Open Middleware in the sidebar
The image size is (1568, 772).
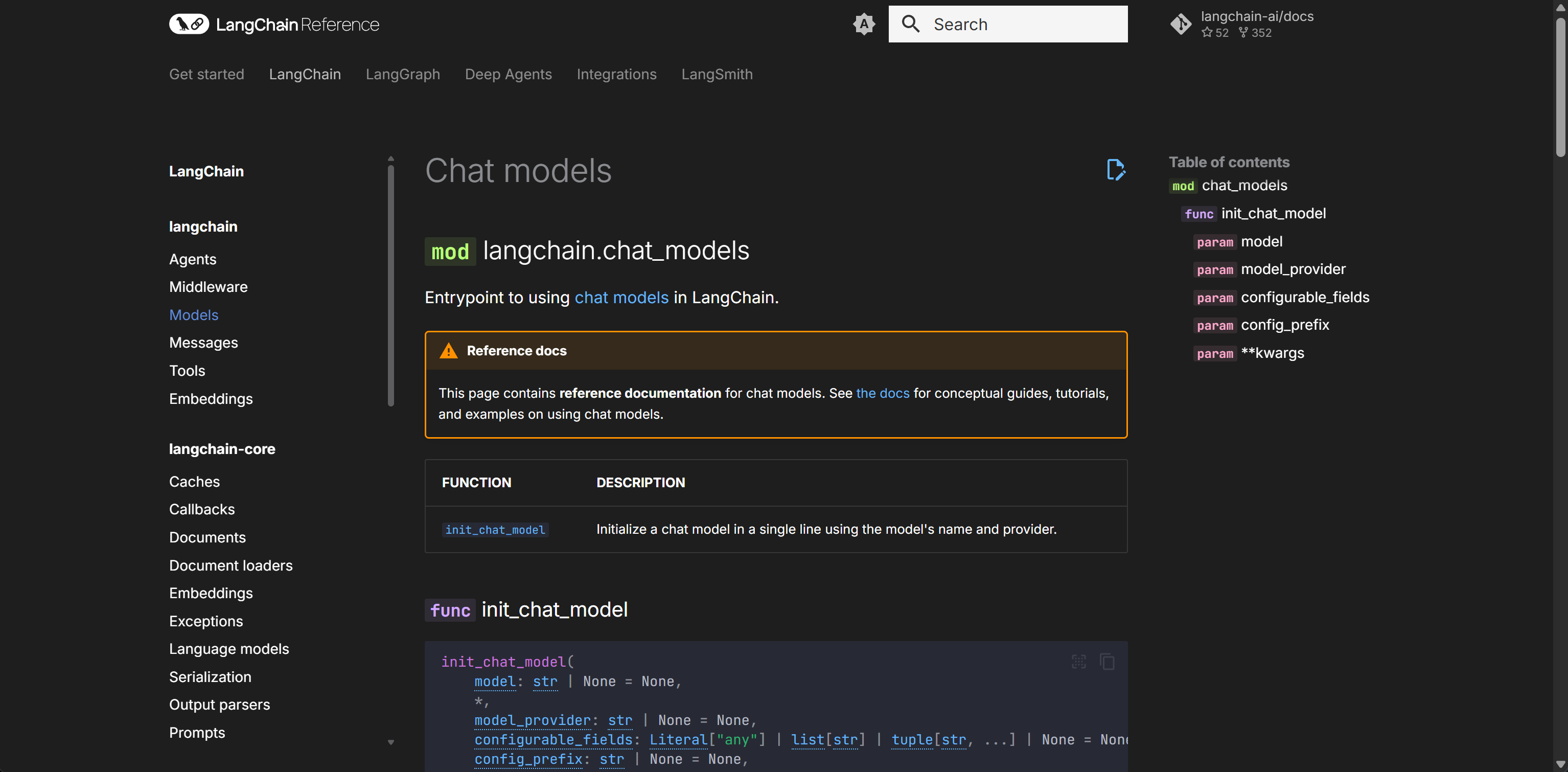tap(208, 287)
